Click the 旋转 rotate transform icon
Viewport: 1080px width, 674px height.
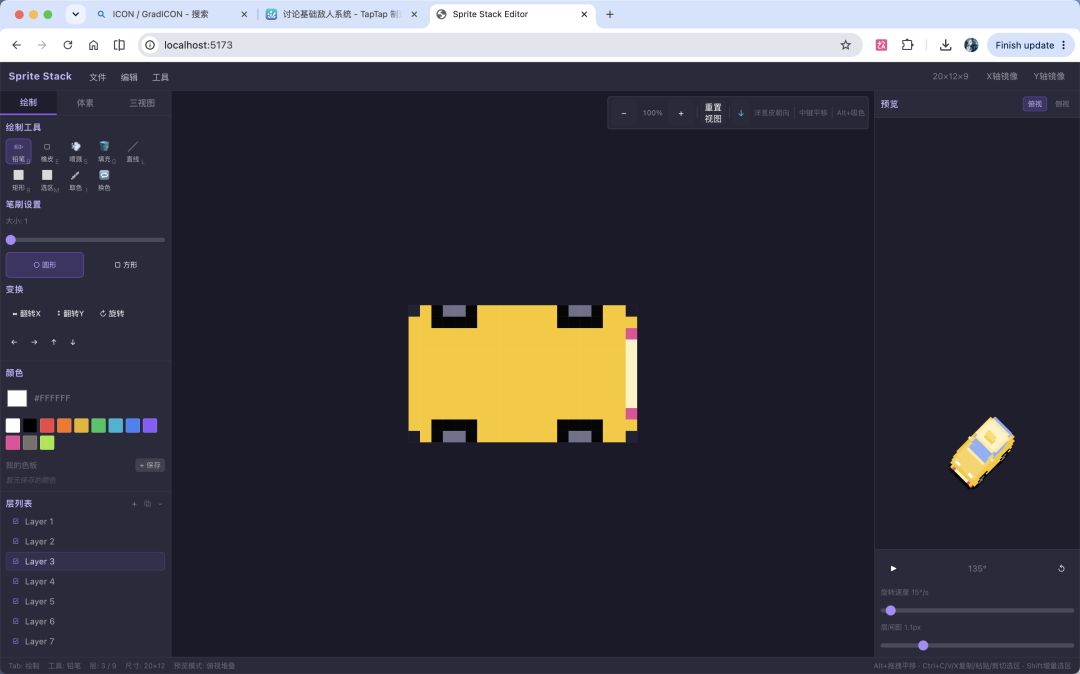pos(112,313)
